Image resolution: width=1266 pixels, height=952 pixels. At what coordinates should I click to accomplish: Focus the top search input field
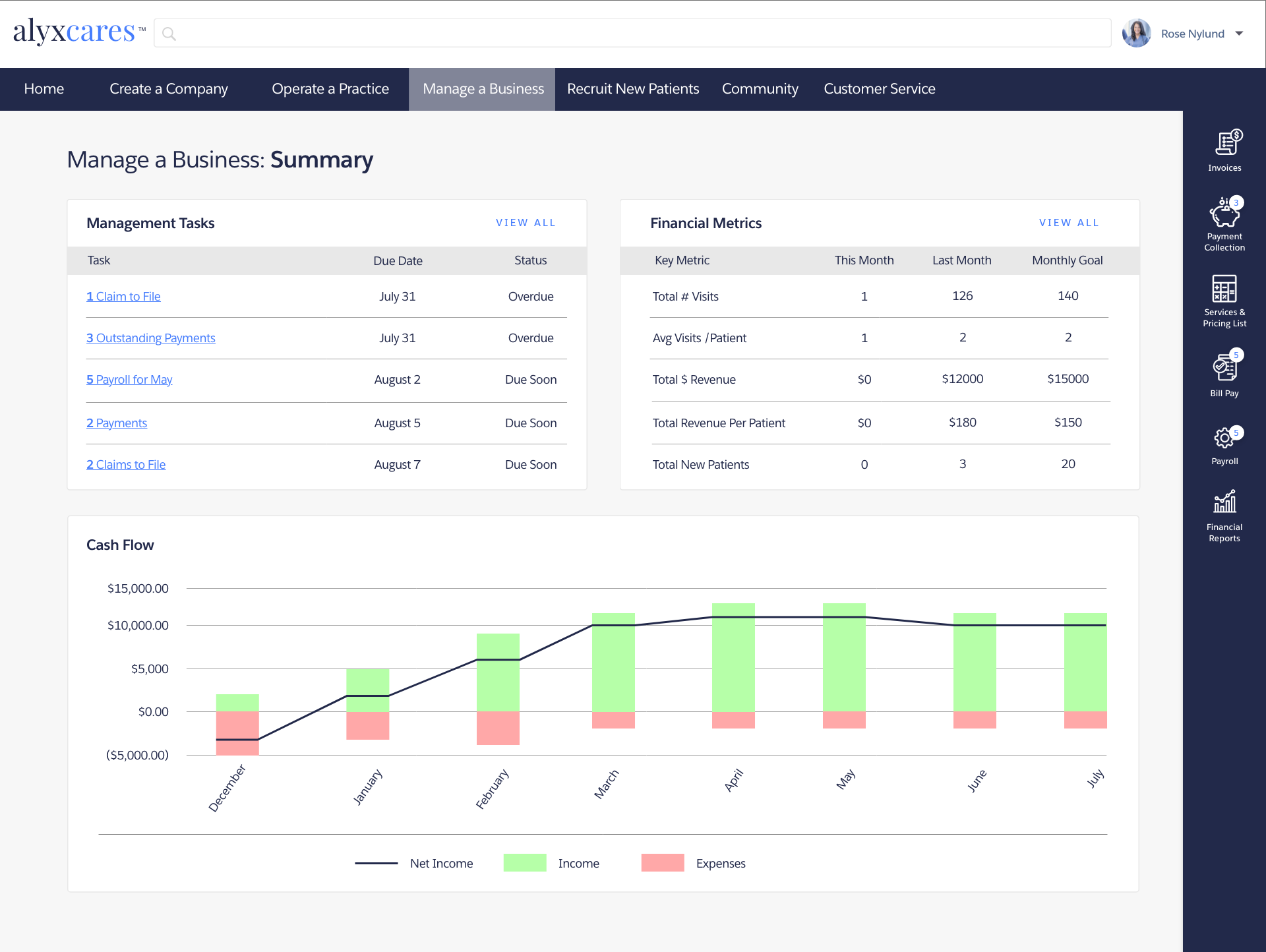coord(633,34)
